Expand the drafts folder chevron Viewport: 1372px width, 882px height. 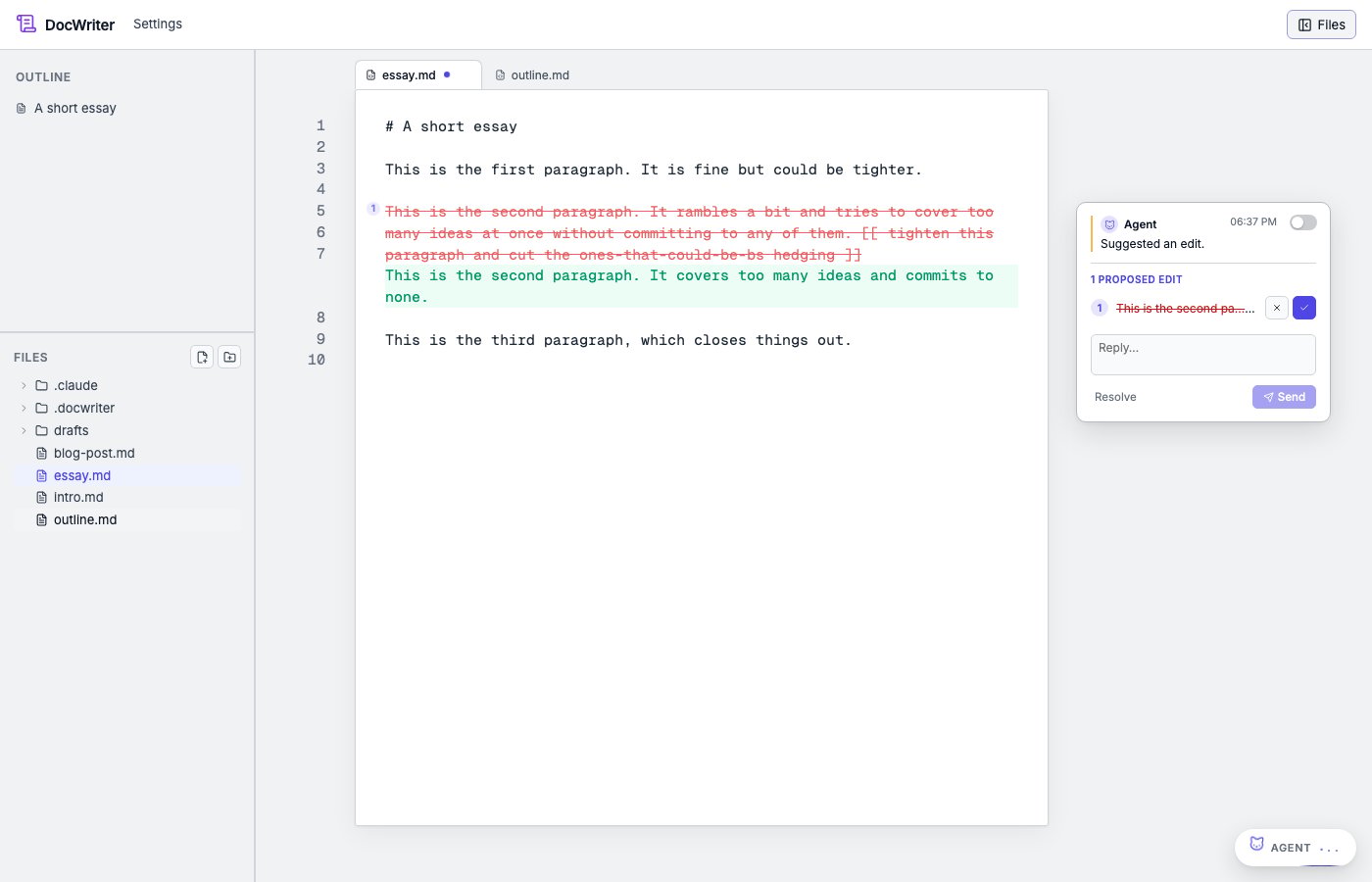24,430
